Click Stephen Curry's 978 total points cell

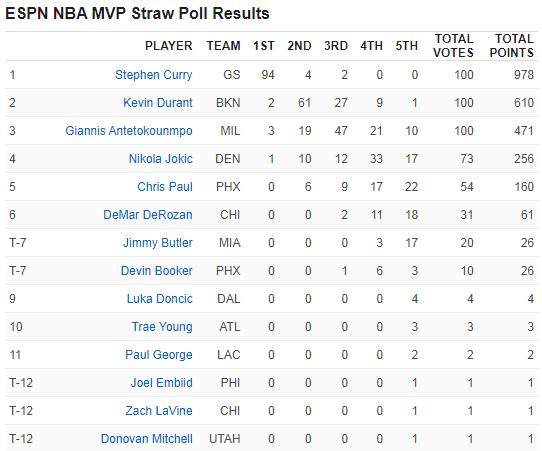[x=524, y=75]
